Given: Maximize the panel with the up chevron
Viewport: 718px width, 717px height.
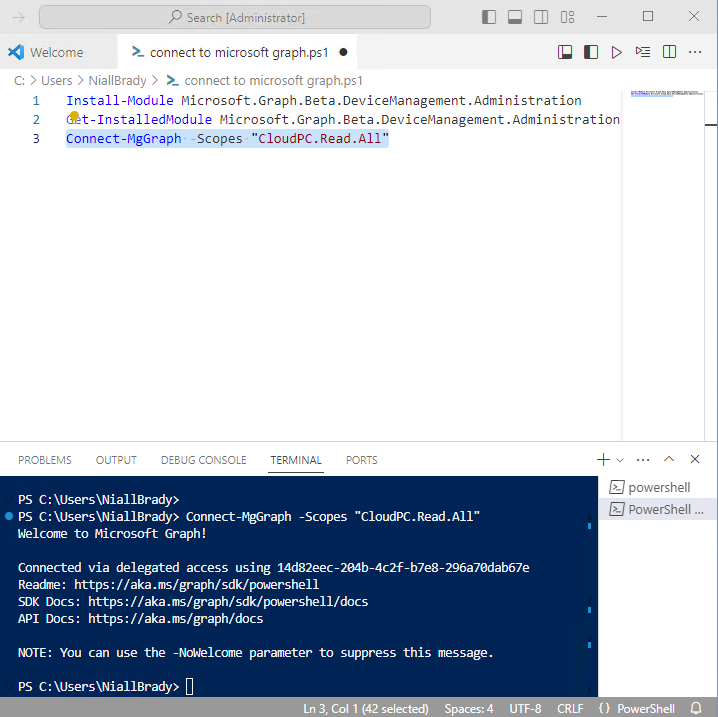Looking at the screenshot, I should tap(669, 459).
